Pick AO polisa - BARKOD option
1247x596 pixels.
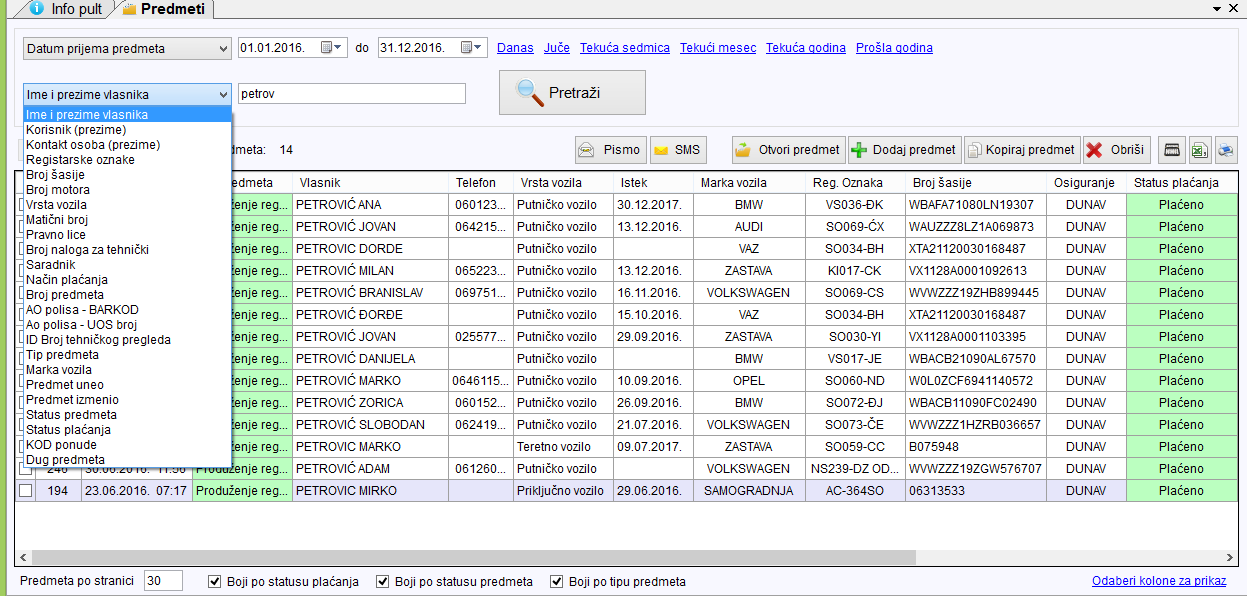coord(127,310)
